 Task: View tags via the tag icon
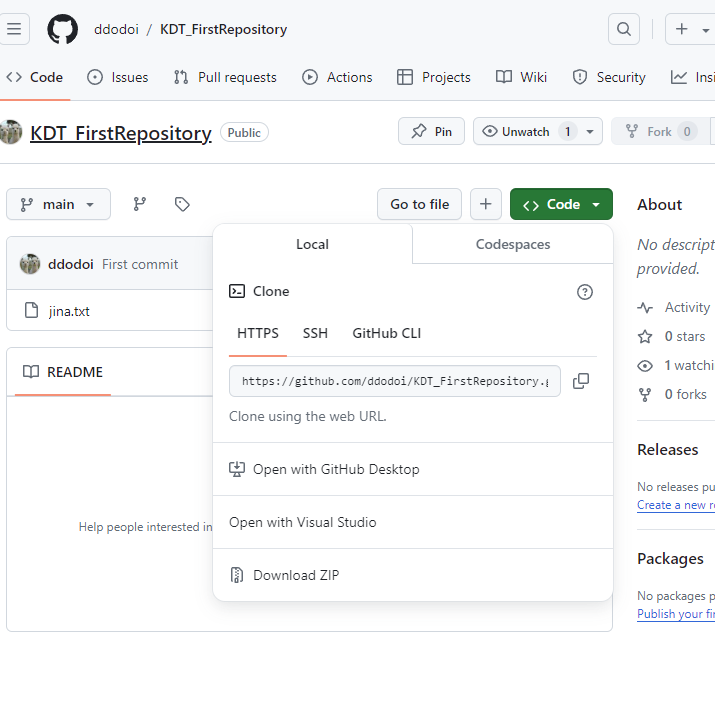click(182, 204)
